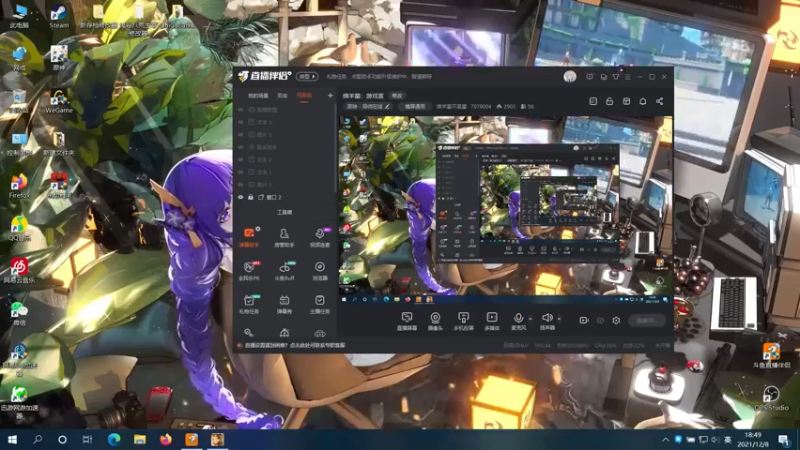
Task: Open the Steam desktop shortcut
Action: 59,16
